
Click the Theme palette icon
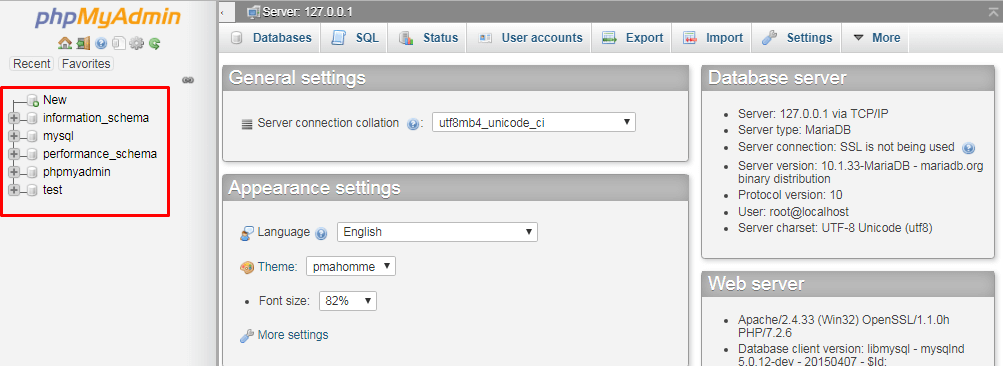pos(247,267)
